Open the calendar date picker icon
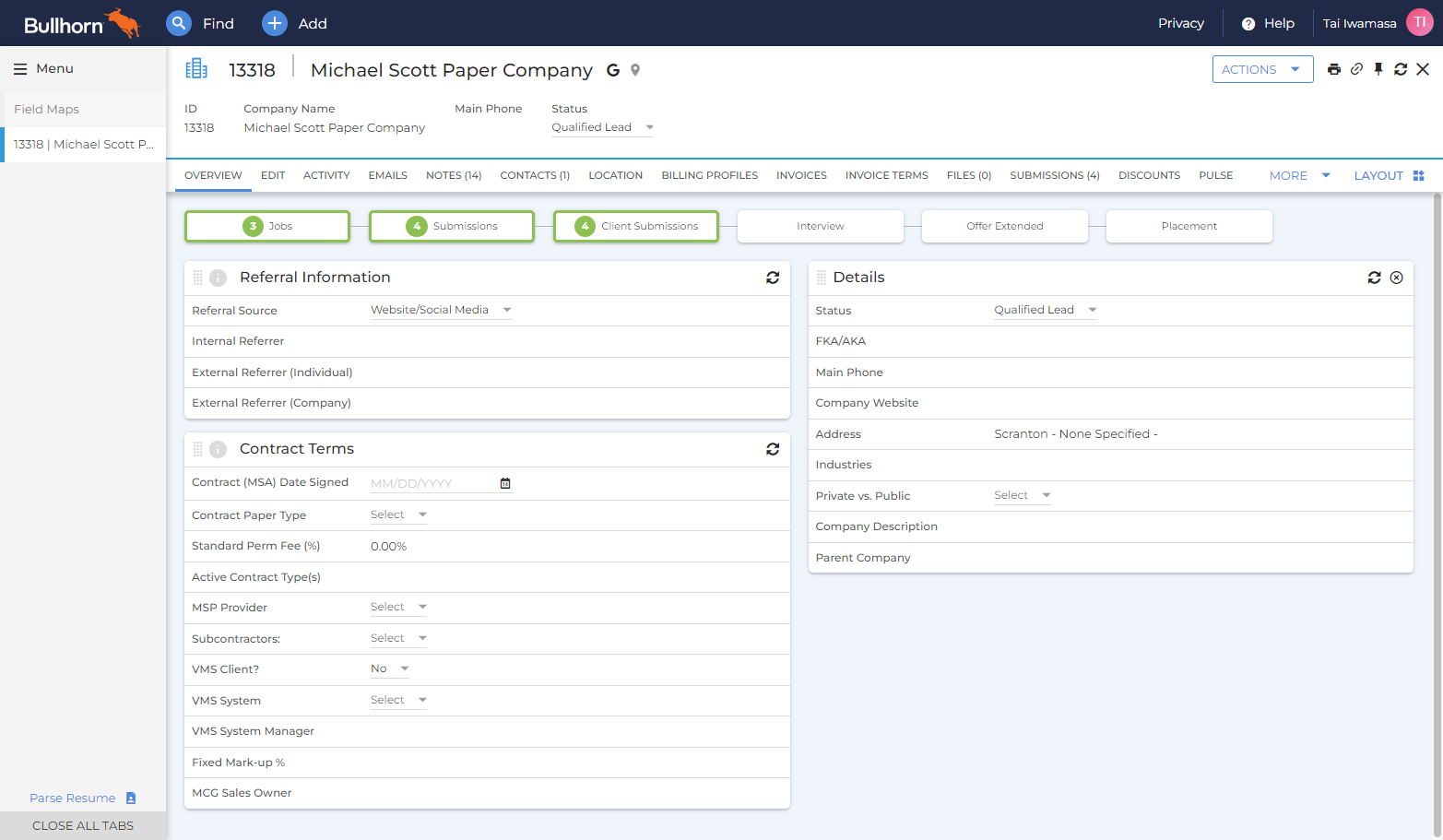Screen dimensions: 1443x840 click(505, 483)
